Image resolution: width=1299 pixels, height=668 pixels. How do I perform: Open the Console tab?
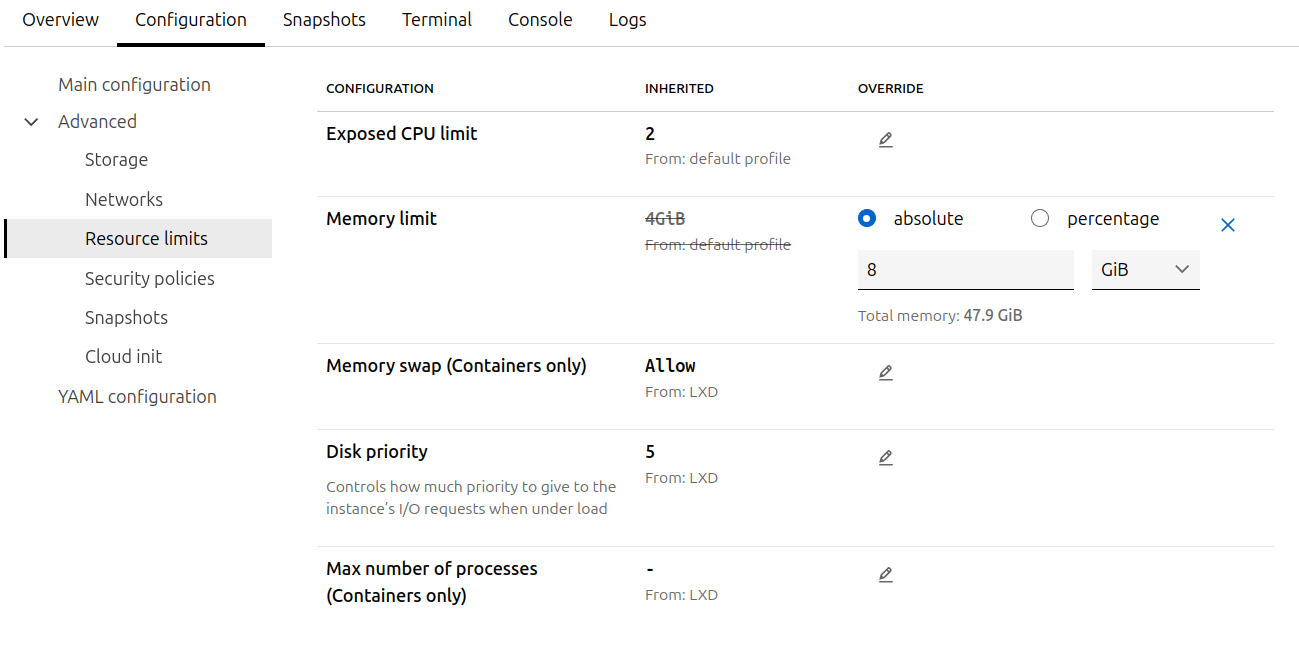540,20
